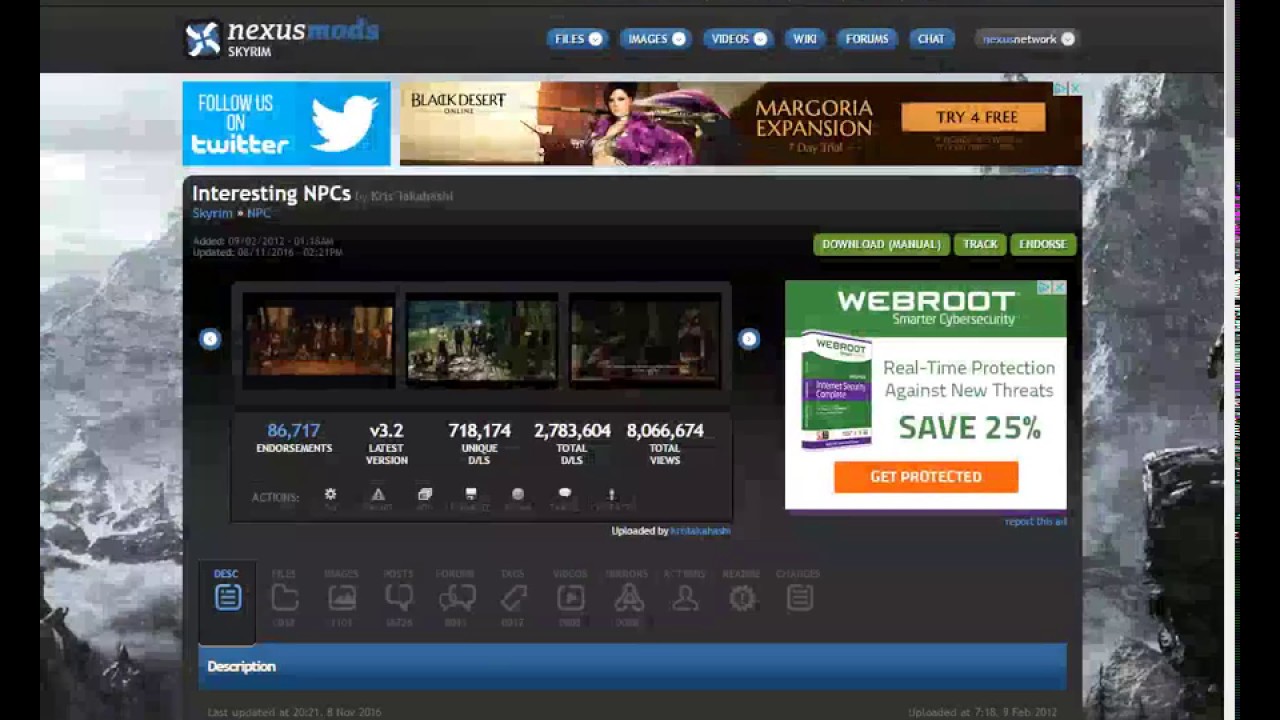Image resolution: width=1280 pixels, height=720 pixels.
Task: Click the Follow Us on Twitter banner
Action: [x=286, y=124]
